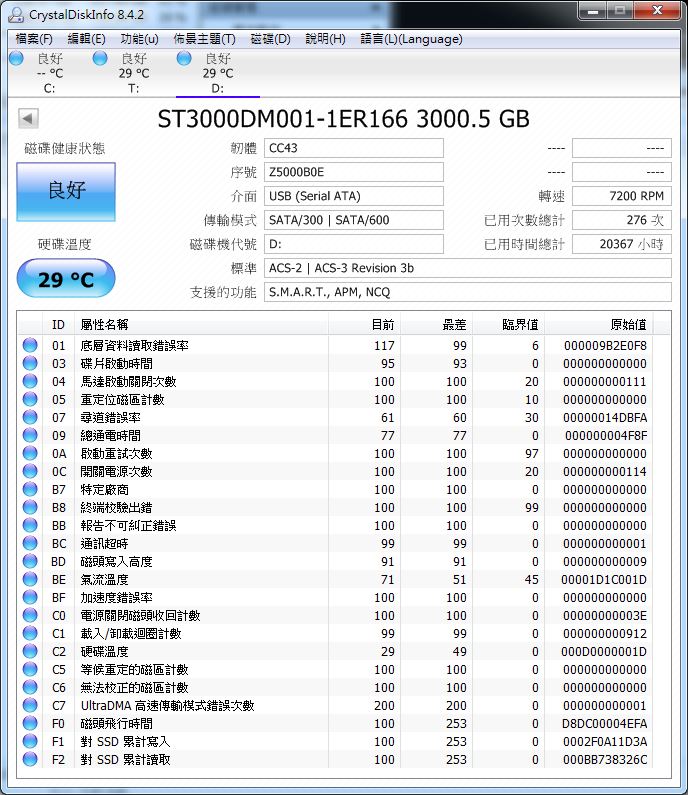Click the firmware field CC43

(x=353, y=148)
